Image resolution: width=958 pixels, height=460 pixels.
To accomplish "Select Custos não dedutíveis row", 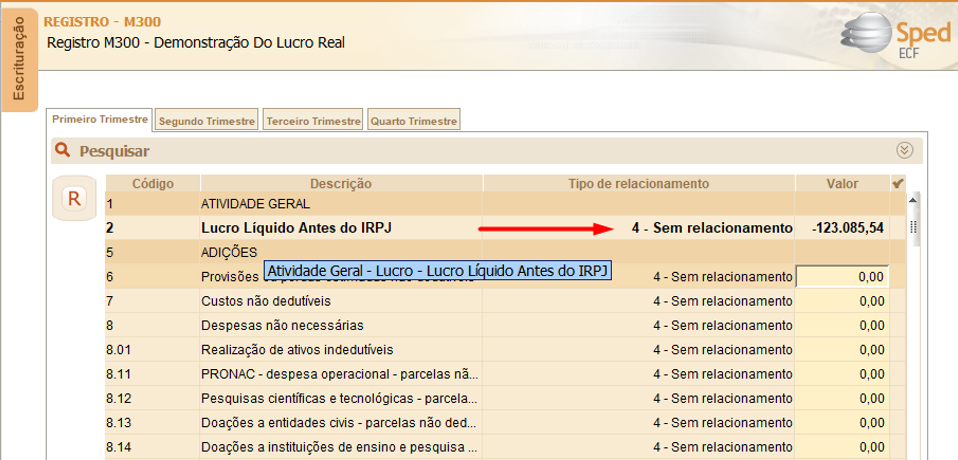I will tap(505, 301).
